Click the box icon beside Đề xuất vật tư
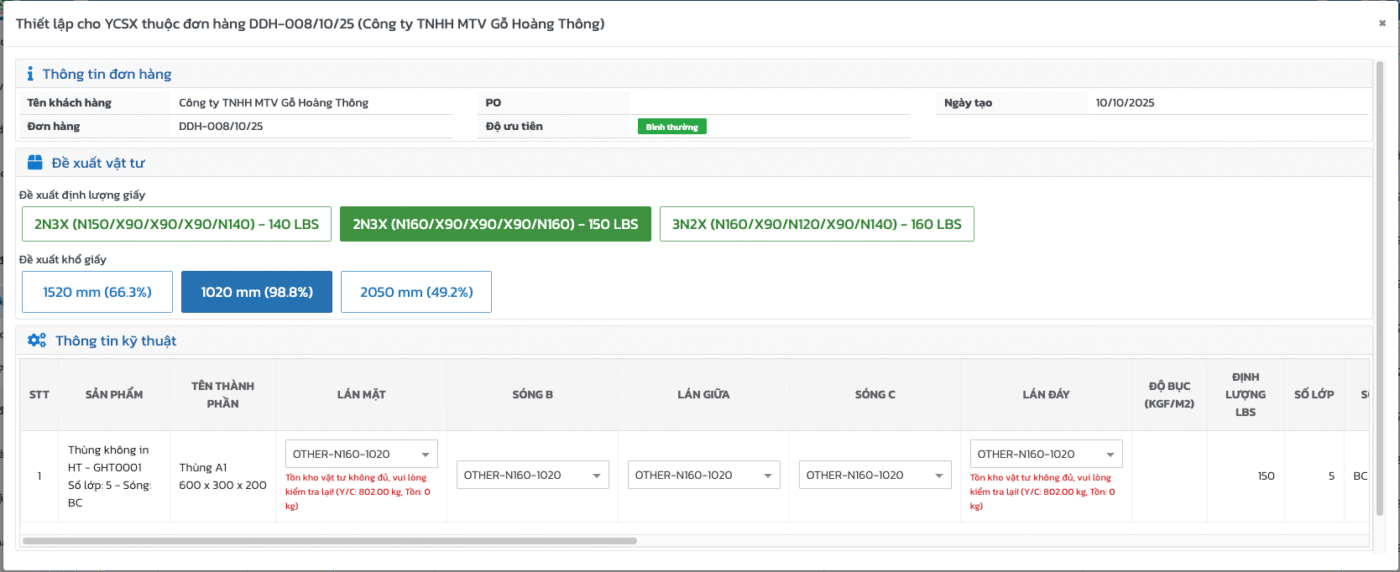 pos(35,163)
